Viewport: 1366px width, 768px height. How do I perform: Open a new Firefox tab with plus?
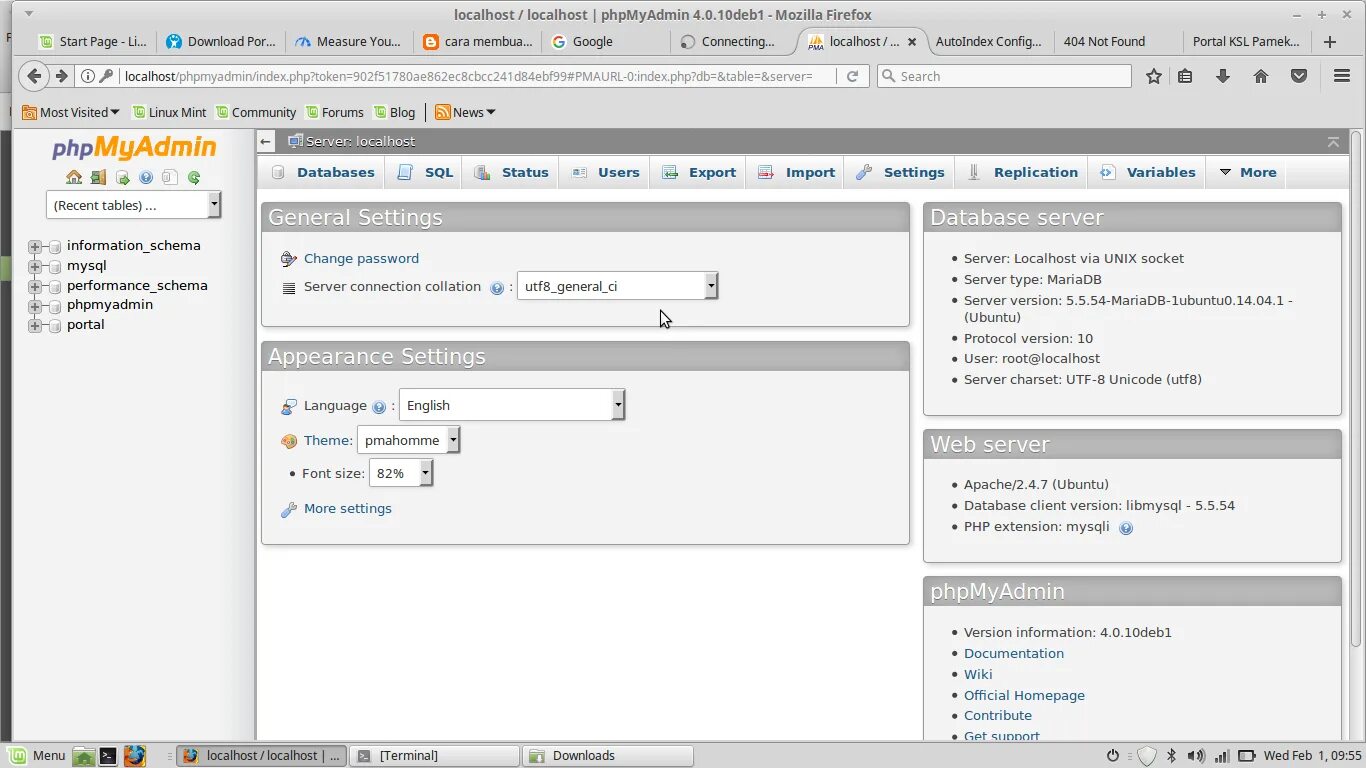coord(1330,42)
